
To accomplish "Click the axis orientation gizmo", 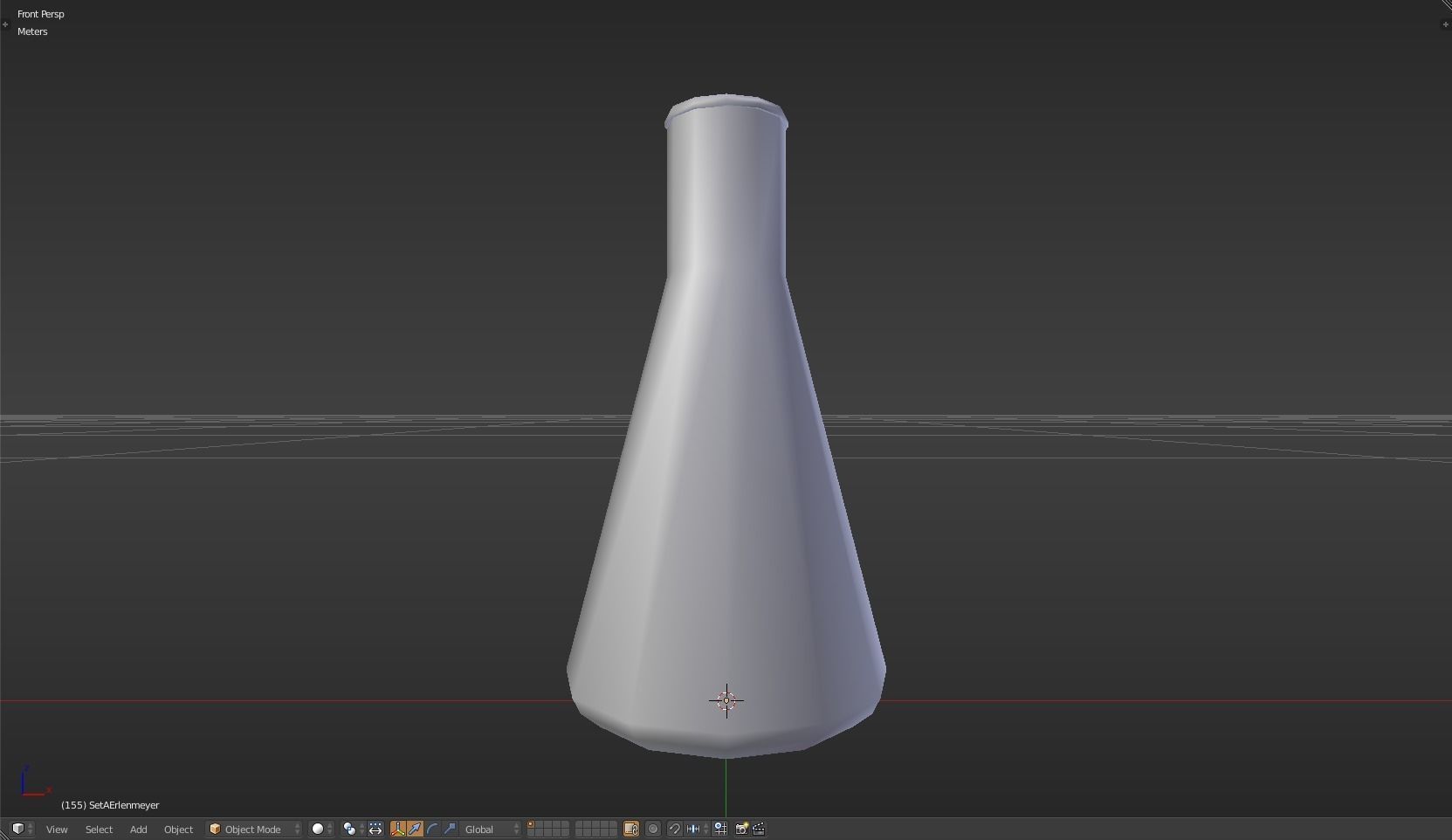I will pyautogui.click(x=35, y=781).
